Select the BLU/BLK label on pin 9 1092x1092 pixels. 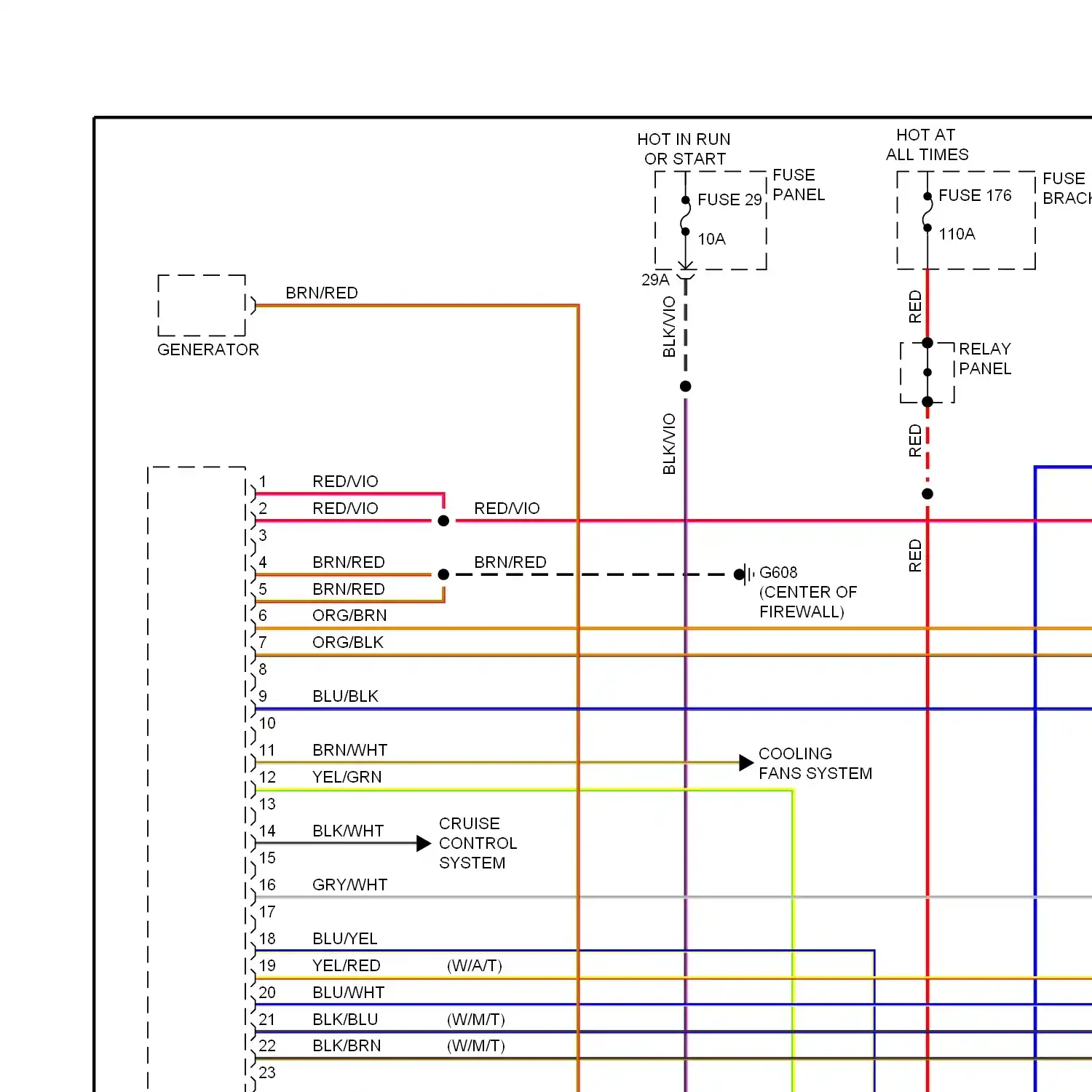[x=346, y=696]
